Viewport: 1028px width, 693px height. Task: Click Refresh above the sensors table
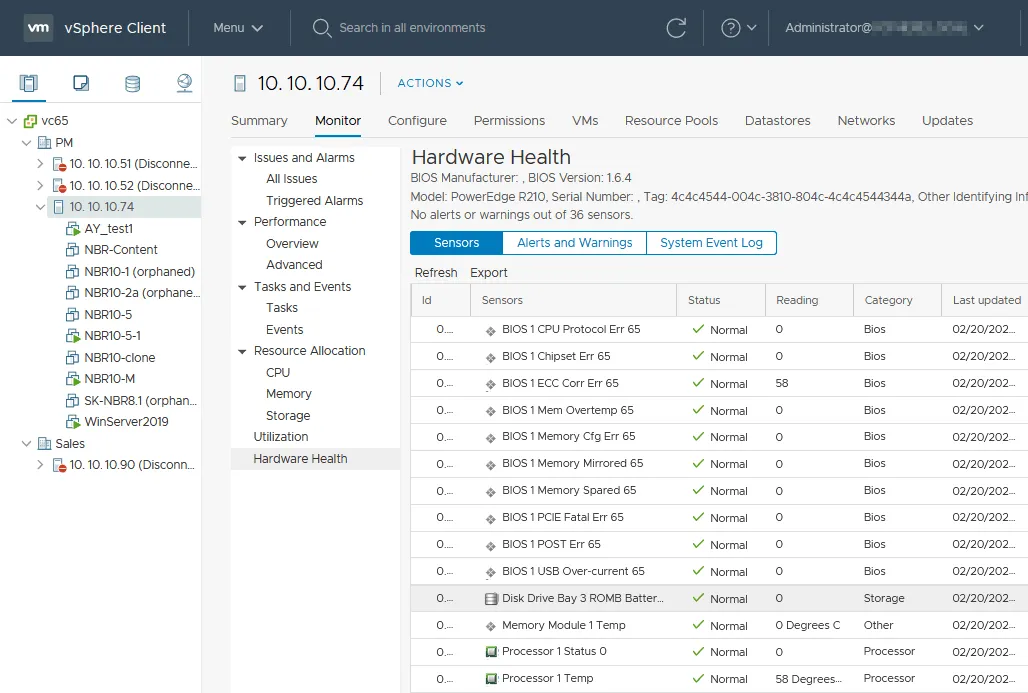click(436, 273)
